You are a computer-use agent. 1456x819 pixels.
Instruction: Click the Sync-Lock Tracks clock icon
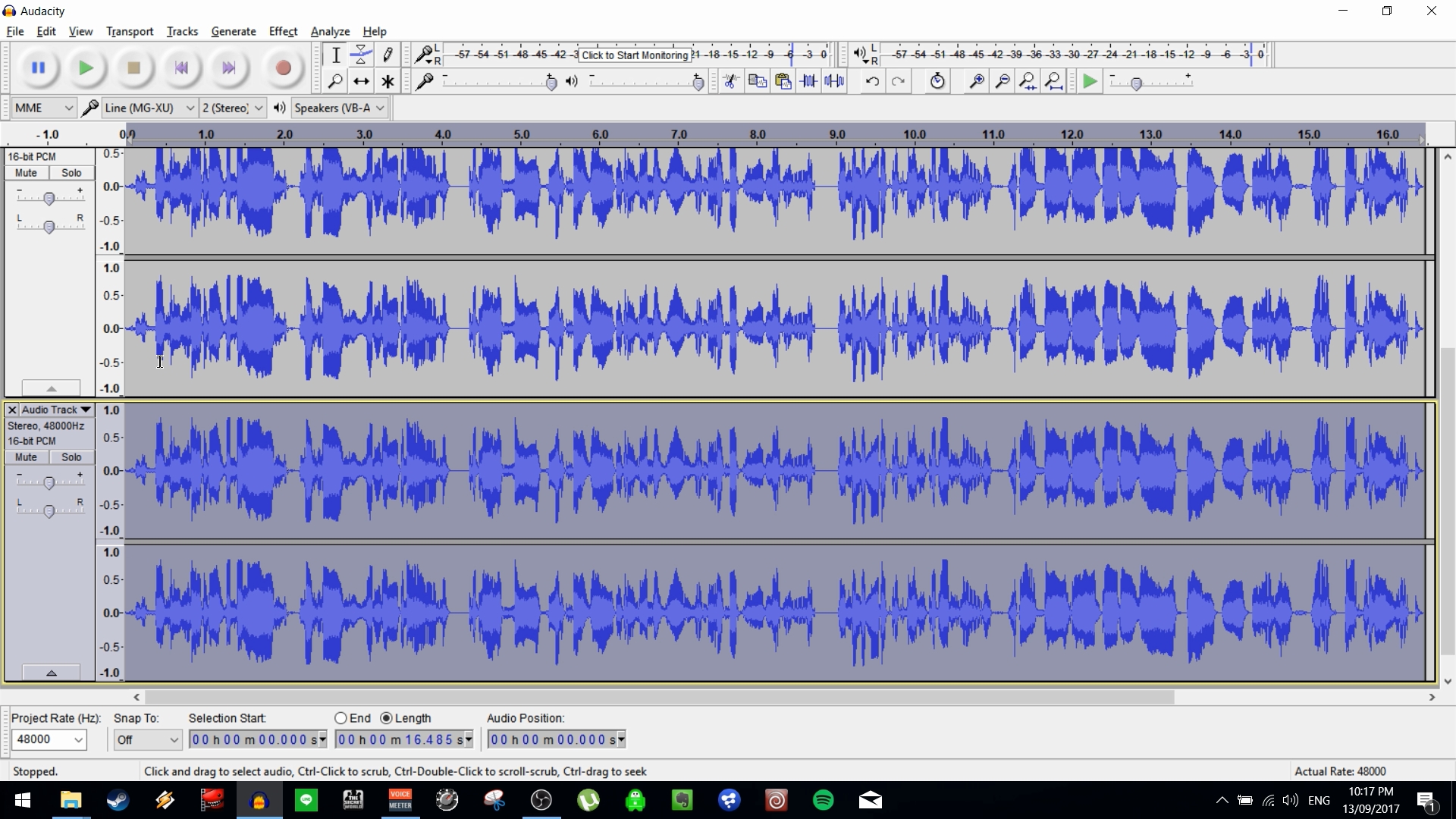tap(937, 81)
